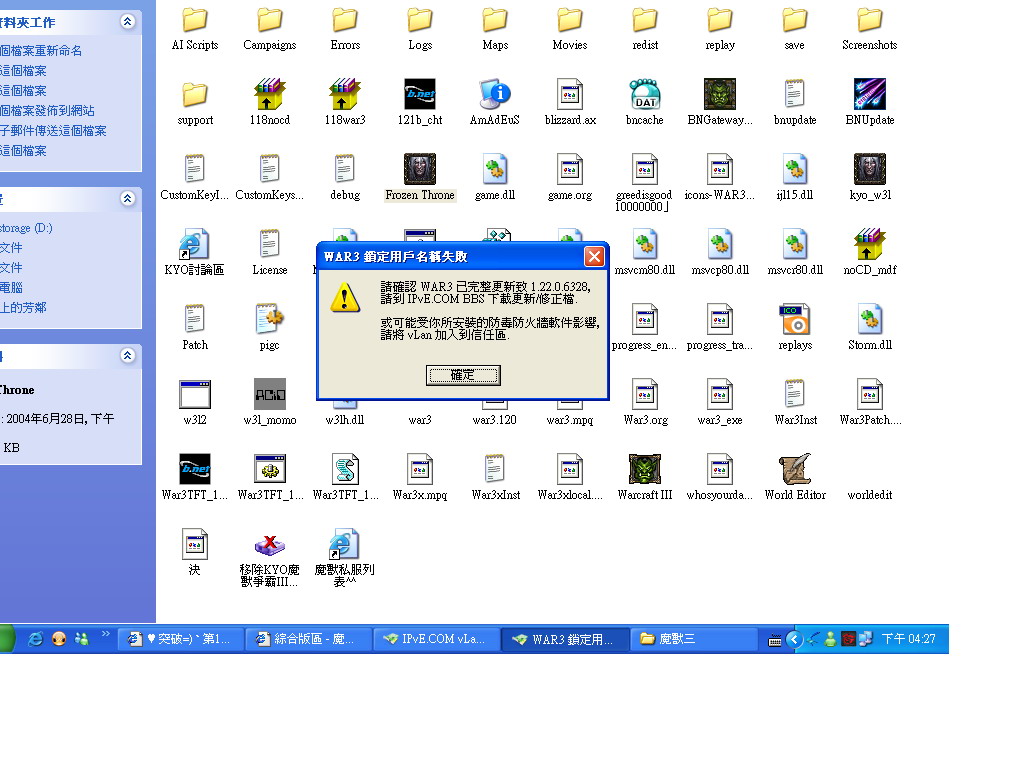
Task: Select the replays ICO icon
Action: click(x=795, y=319)
